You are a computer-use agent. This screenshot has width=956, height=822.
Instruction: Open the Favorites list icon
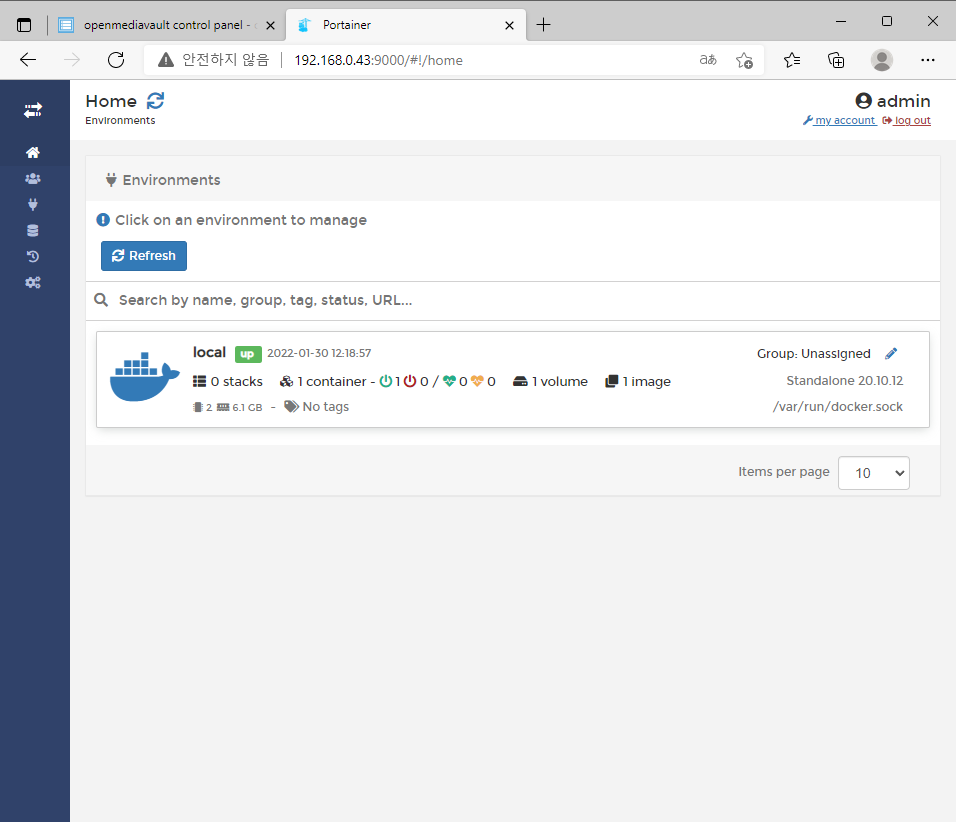click(x=791, y=60)
